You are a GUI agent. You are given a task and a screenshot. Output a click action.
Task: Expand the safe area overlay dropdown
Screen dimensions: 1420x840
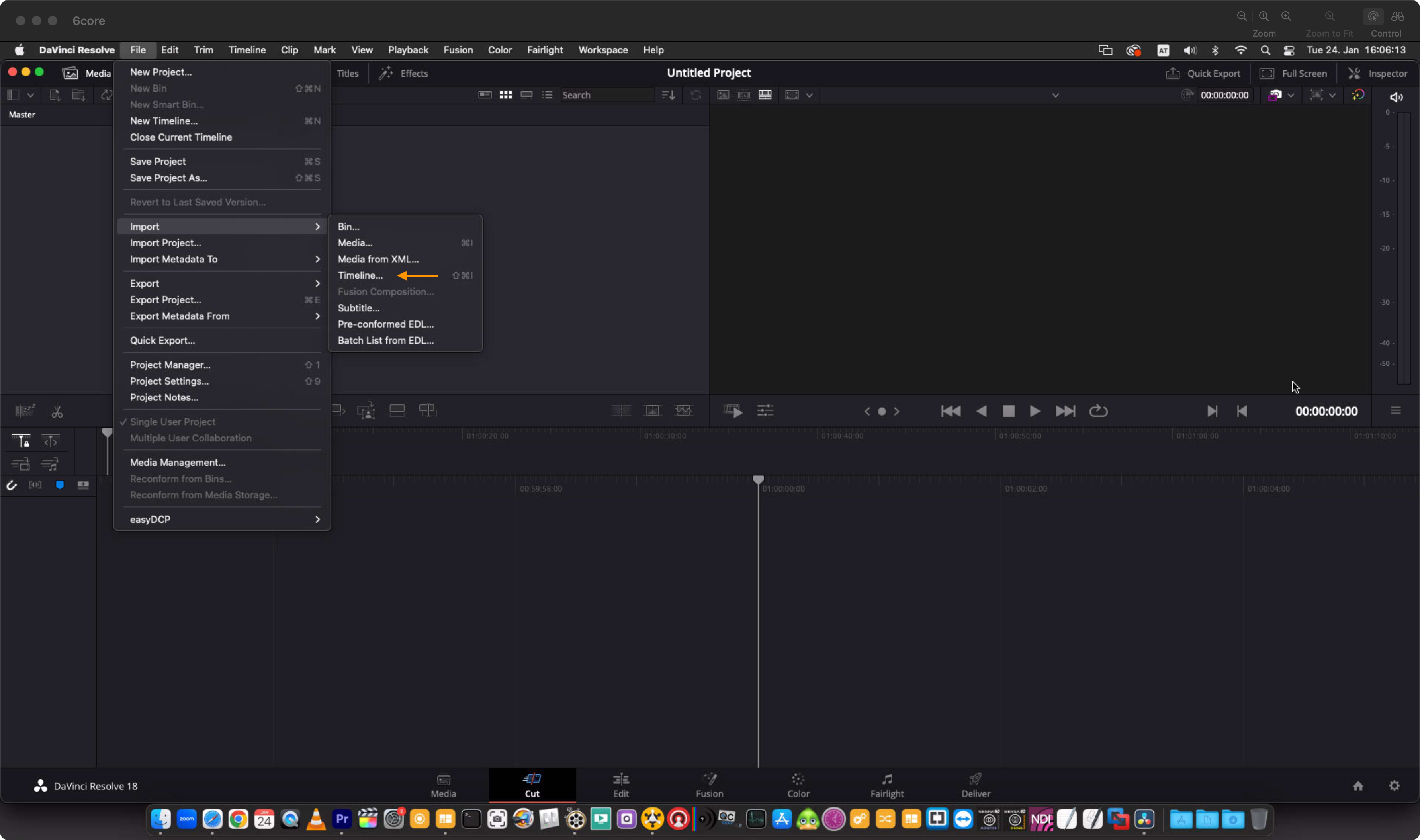(x=1332, y=95)
